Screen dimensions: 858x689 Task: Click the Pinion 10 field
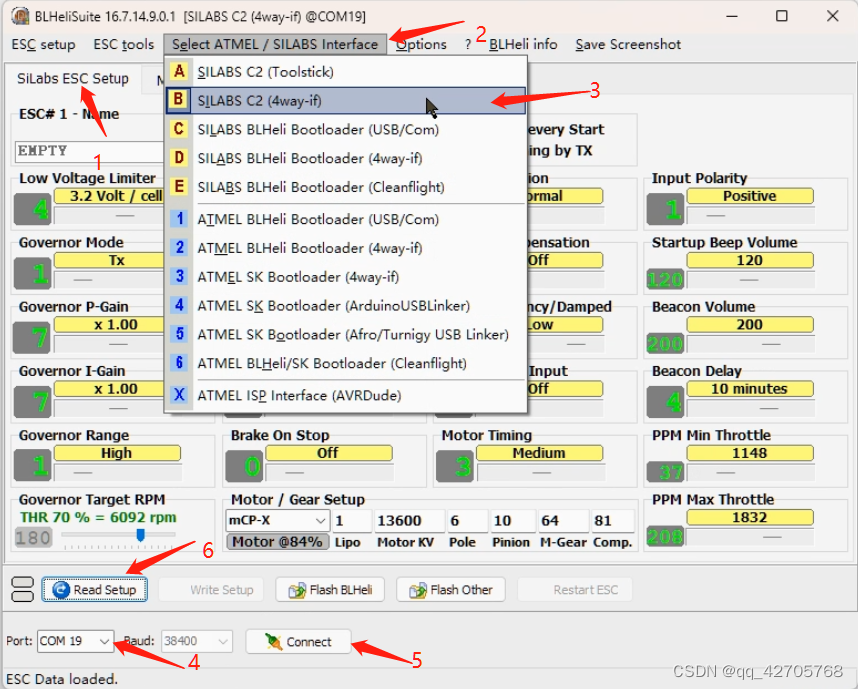pyautogui.click(x=513, y=521)
